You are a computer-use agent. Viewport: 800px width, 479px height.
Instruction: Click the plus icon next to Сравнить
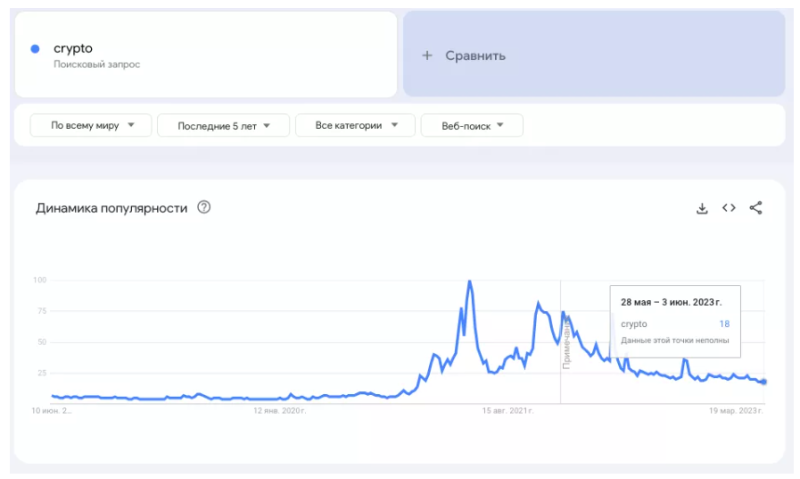tap(427, 56)
